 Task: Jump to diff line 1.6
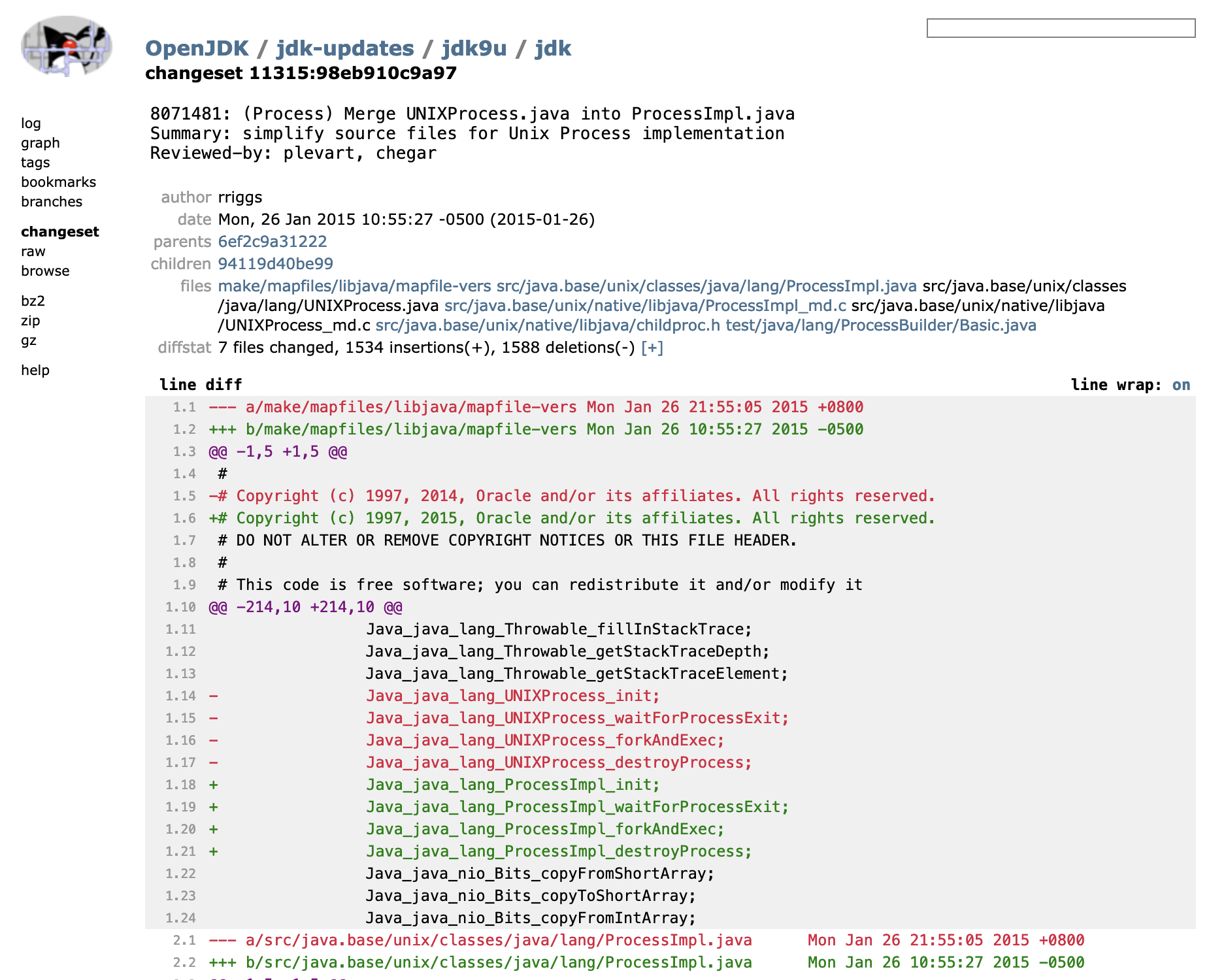pos(184,518)
